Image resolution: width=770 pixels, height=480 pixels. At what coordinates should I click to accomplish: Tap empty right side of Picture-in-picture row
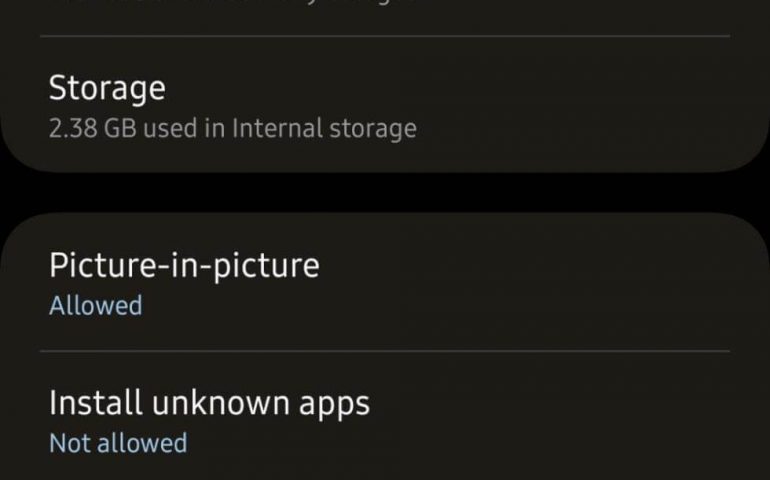(x=620, y=283)
